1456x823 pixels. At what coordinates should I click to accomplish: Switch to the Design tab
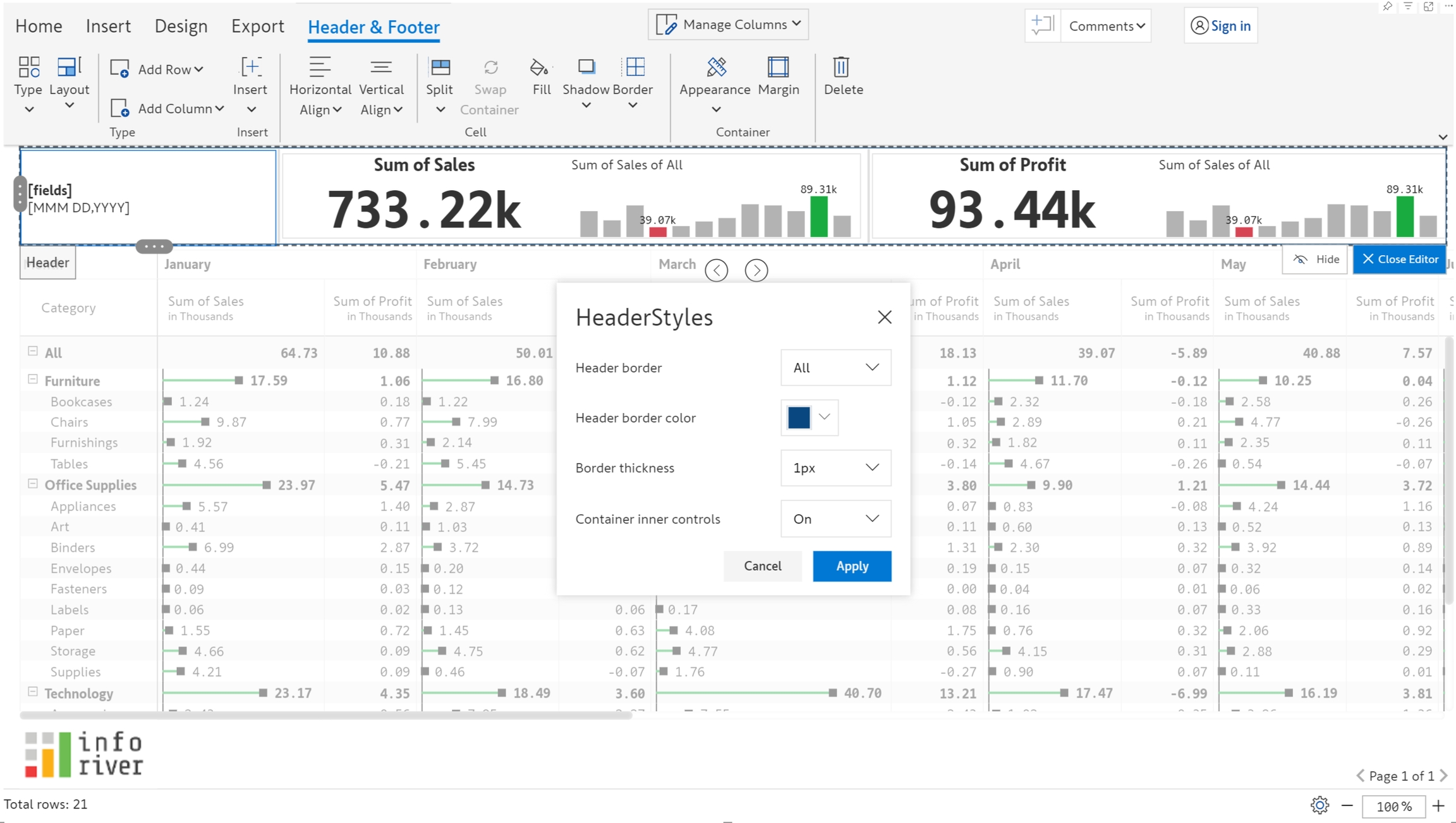point(181,27)
